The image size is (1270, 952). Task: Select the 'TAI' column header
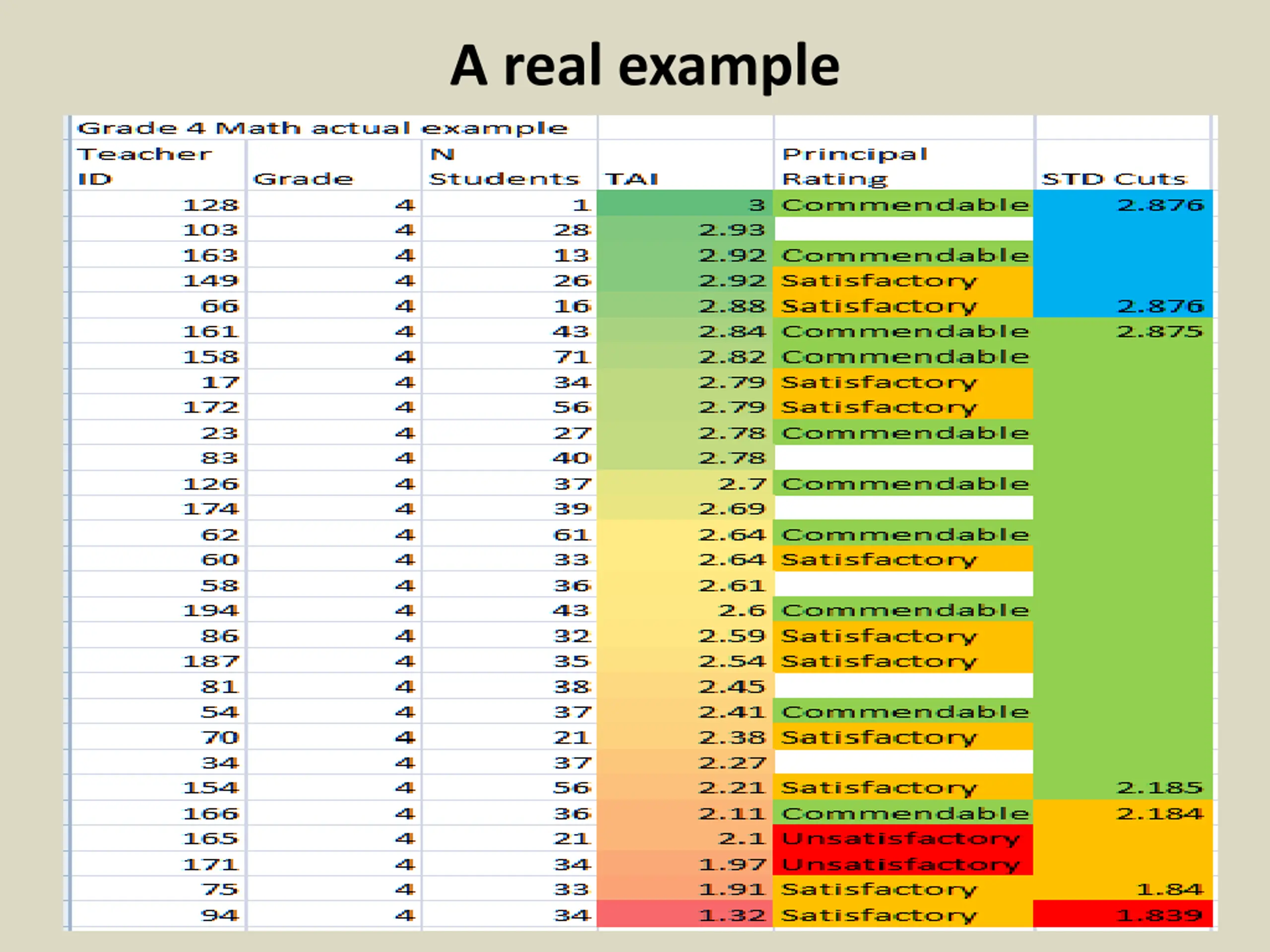pyautogui.click(x=685, y=165)
